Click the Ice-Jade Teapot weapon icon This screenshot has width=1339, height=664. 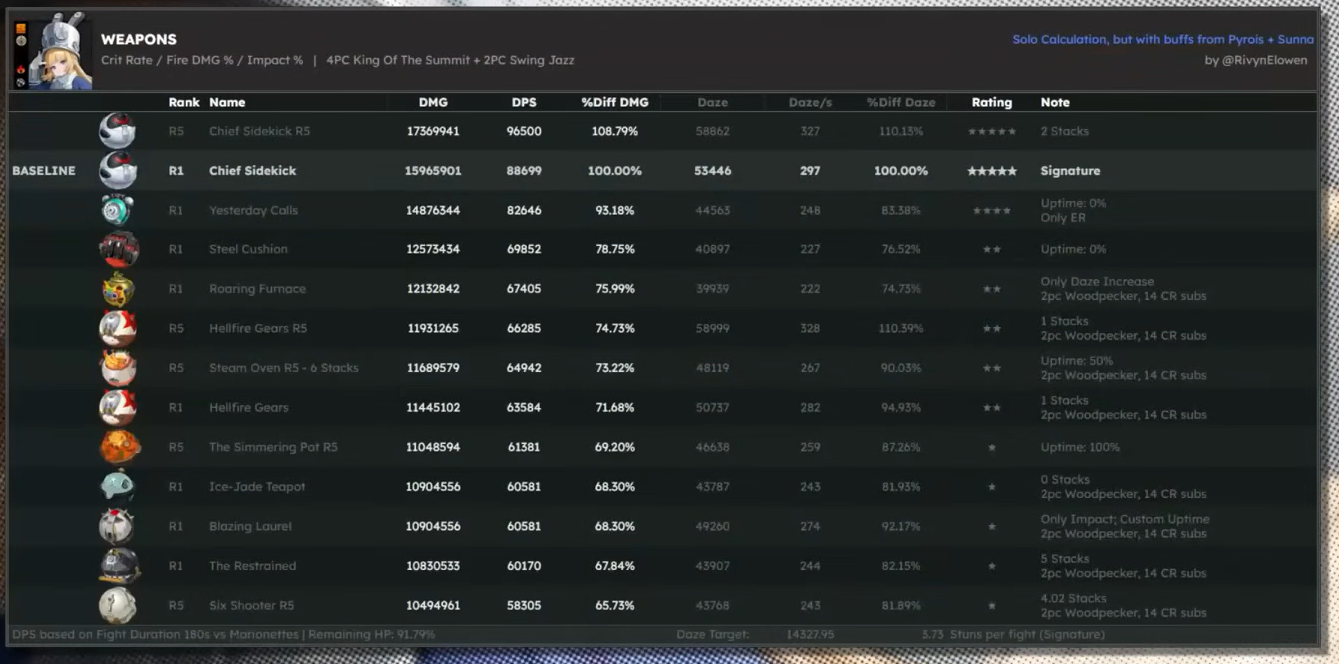point(117,487)
